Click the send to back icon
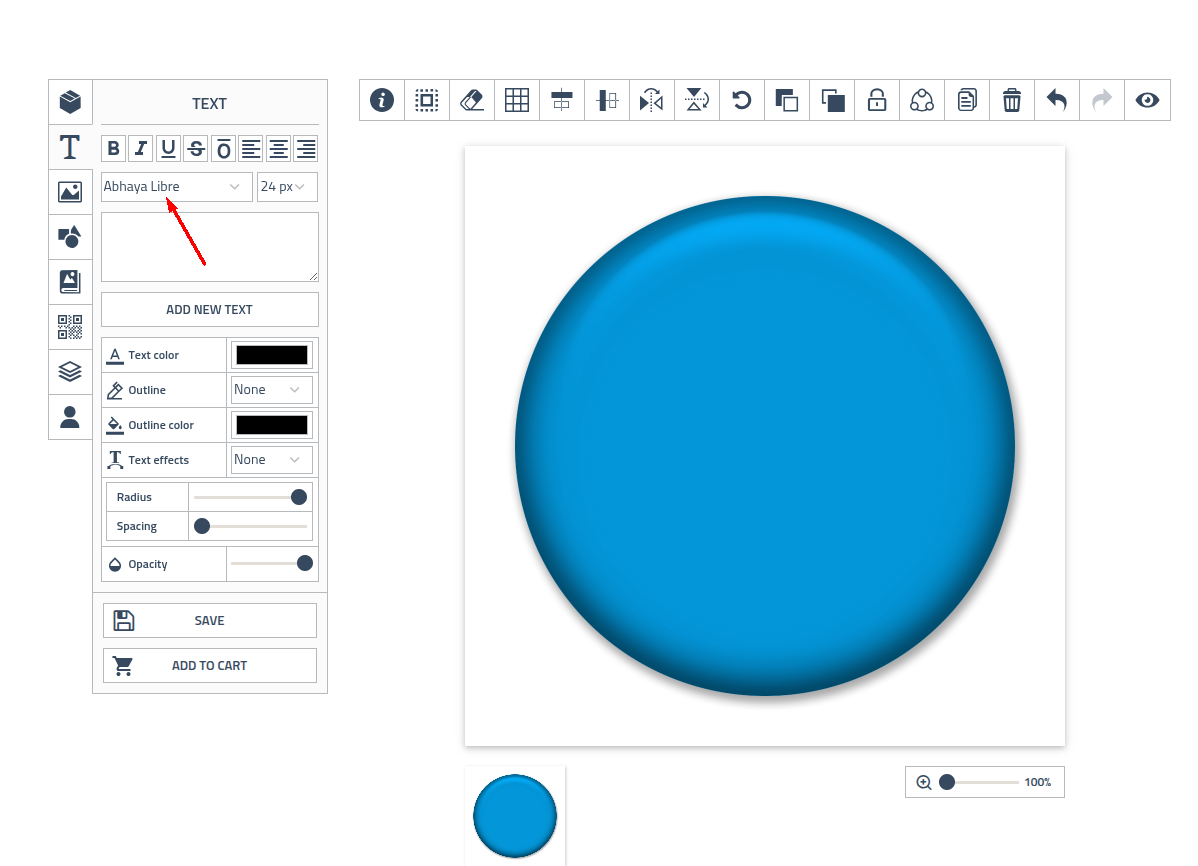1198x866 pixels. pos(832,100)
